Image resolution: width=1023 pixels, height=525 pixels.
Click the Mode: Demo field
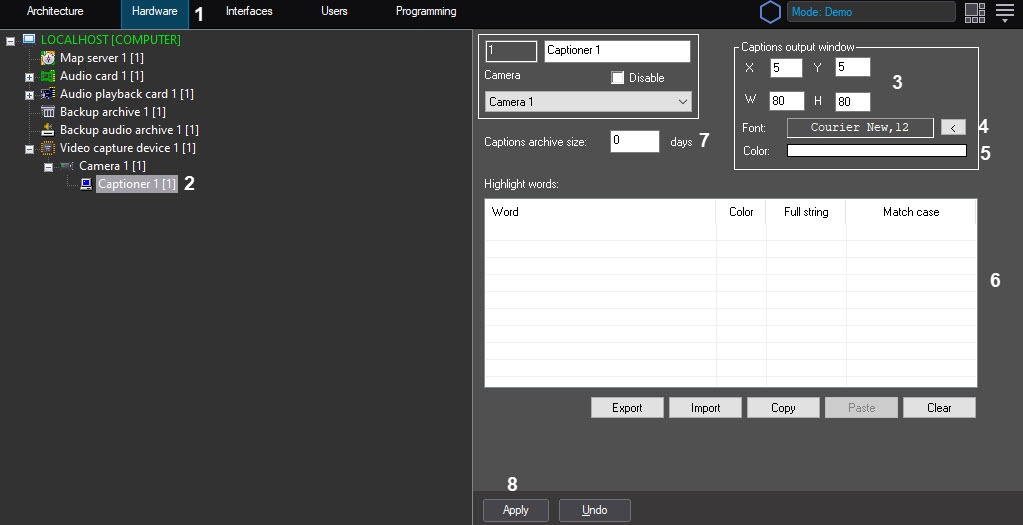pyautogui.click(x=871, y=12)
